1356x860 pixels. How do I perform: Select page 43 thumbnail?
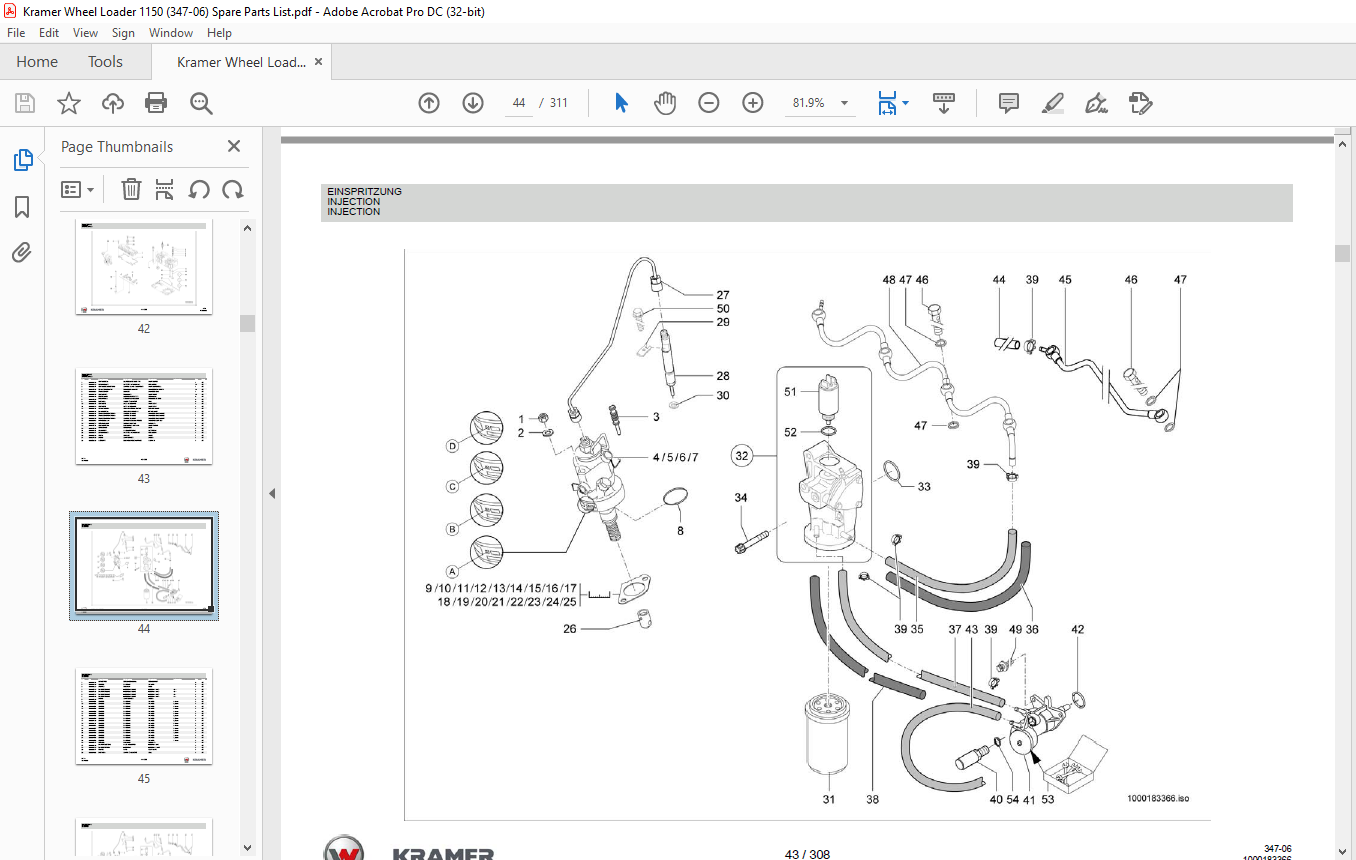144,416
